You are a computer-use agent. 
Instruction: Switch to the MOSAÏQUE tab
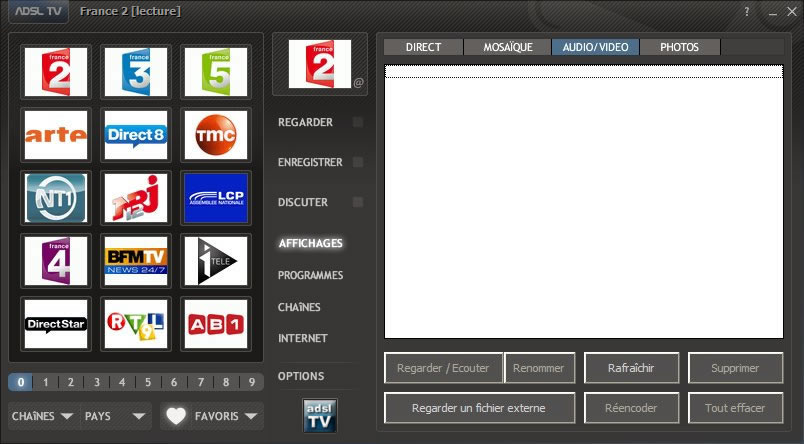[x=508, y=47]
